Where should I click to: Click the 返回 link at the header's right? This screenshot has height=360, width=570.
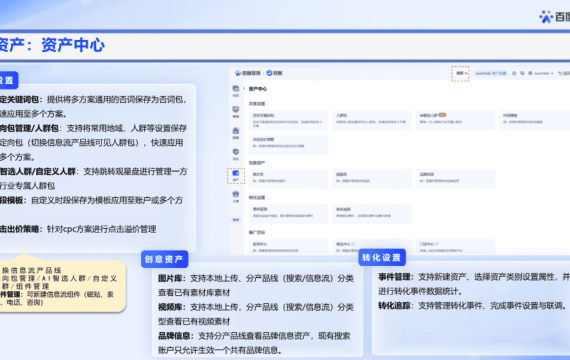[x=564, y=73]
